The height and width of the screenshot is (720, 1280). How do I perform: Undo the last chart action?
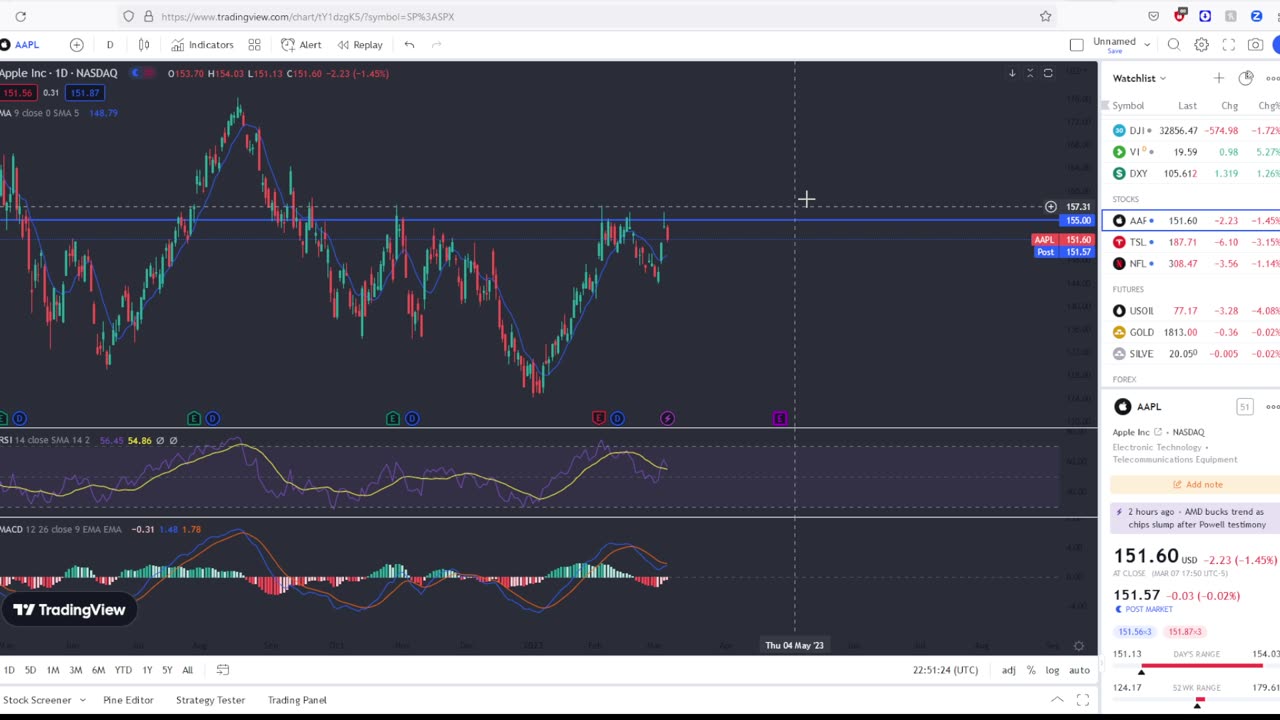click(409, 45)
